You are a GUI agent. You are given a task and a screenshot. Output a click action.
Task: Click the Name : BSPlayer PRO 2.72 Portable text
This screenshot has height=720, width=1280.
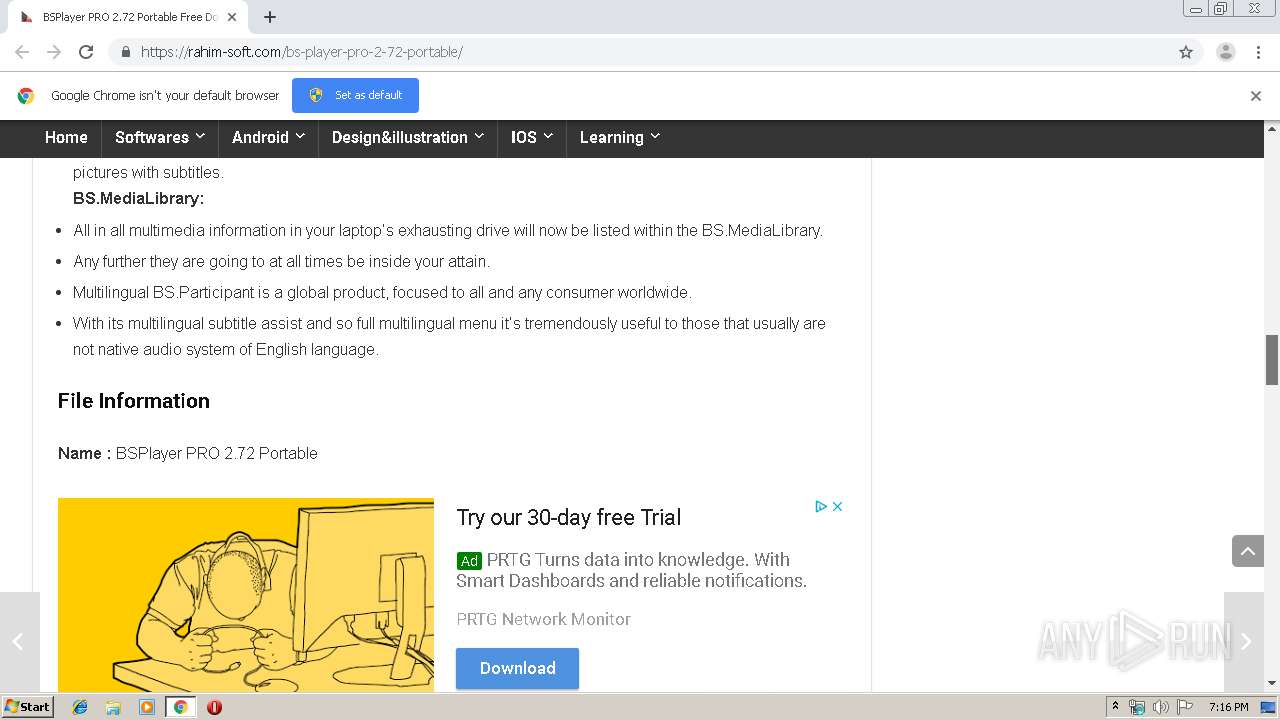click(188, 453)
